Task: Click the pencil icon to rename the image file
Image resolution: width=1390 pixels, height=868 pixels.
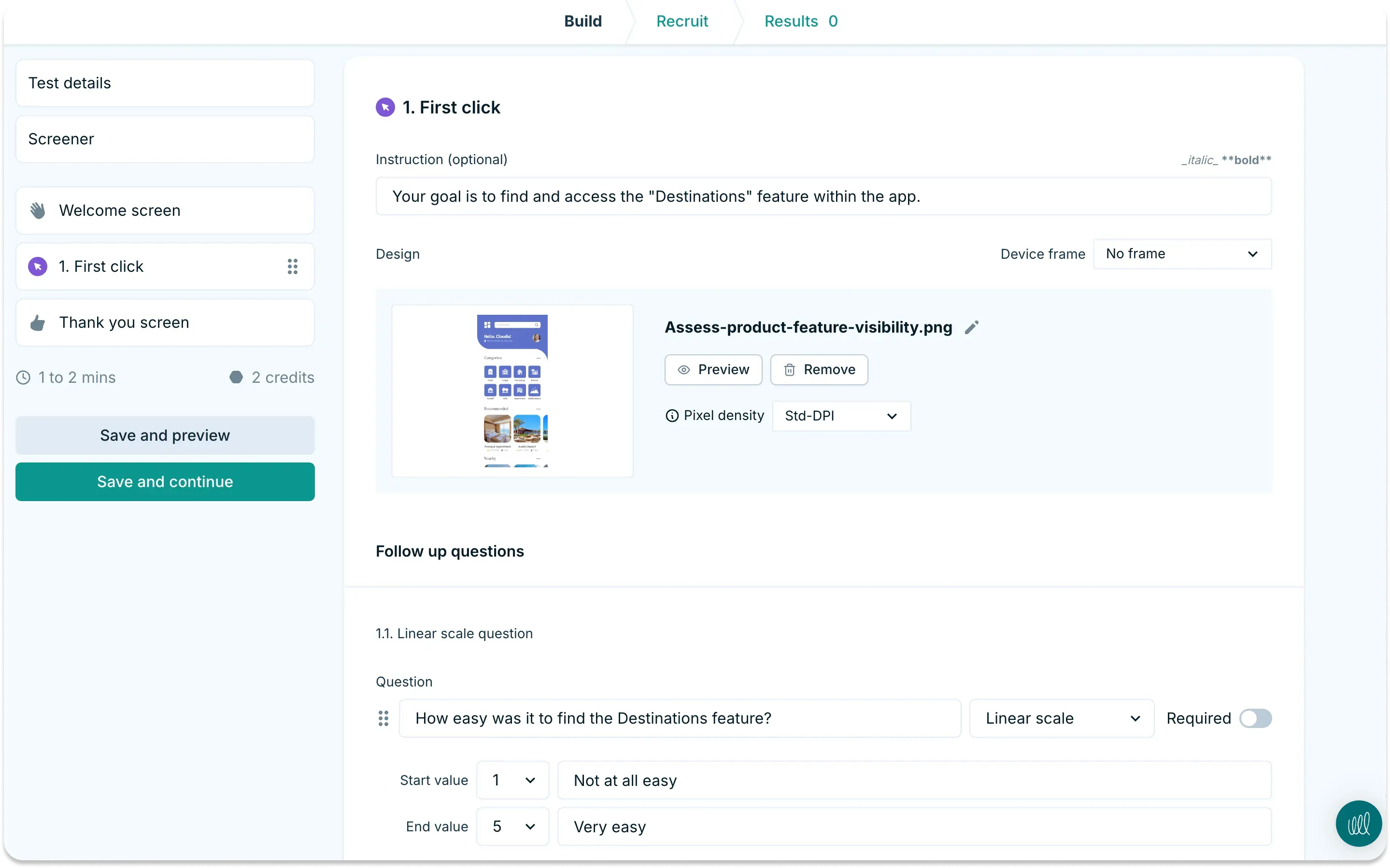Action: coord(972,327)
